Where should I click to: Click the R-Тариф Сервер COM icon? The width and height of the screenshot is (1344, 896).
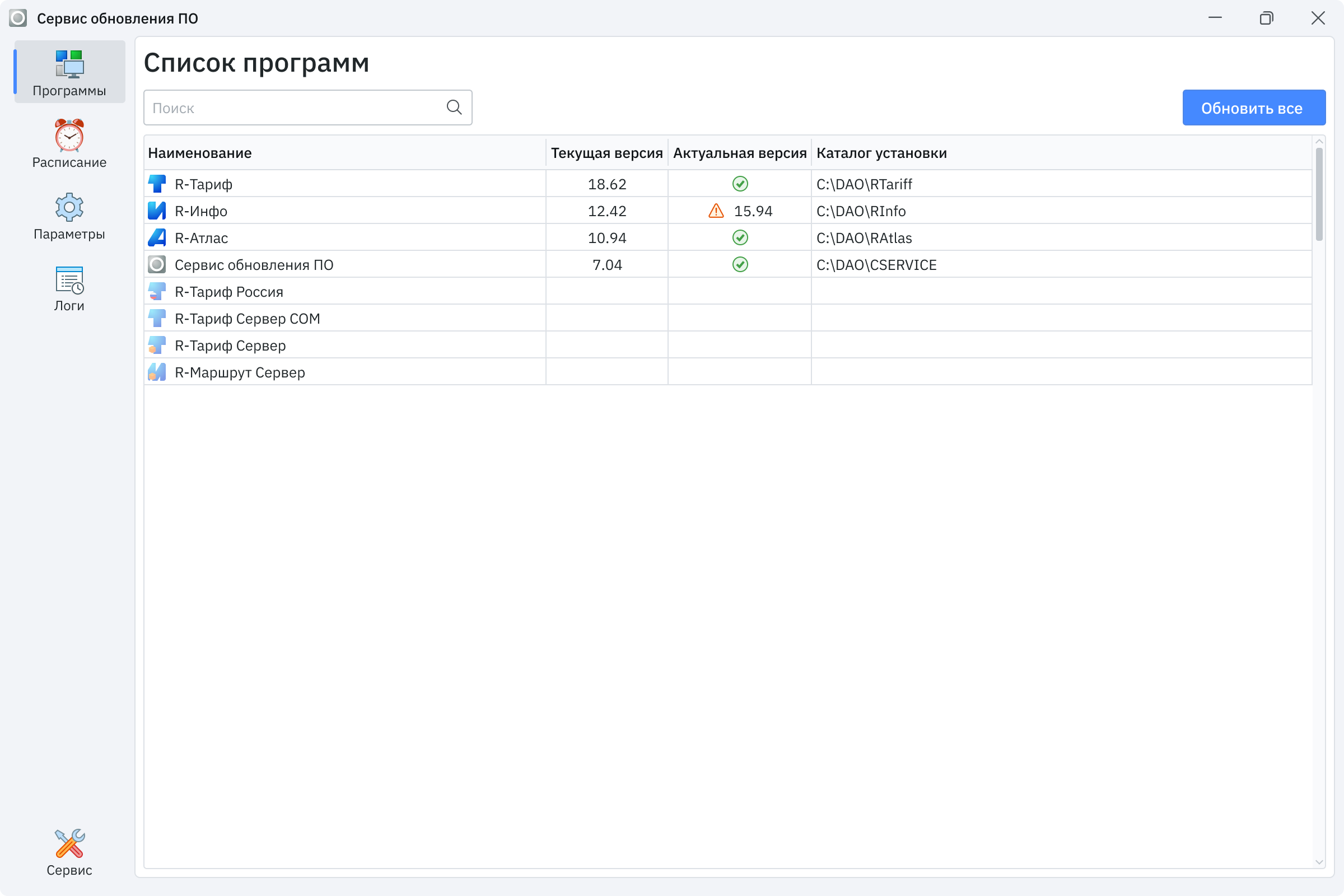click(x=157, y=318)
